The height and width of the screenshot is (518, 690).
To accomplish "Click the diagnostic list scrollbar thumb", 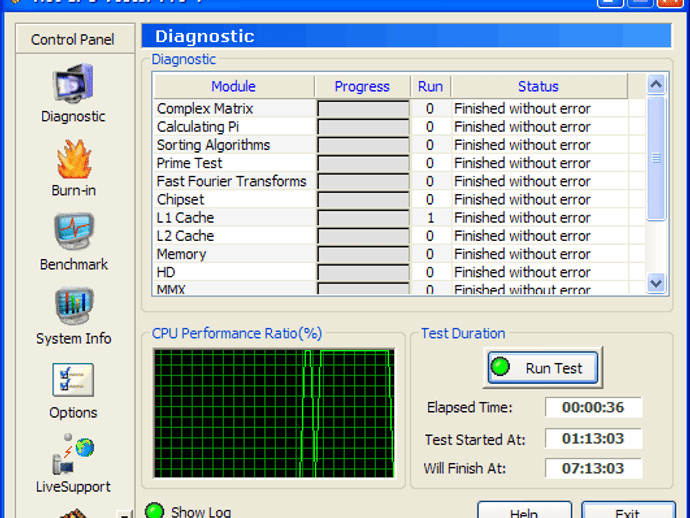I will pos(656,157).
